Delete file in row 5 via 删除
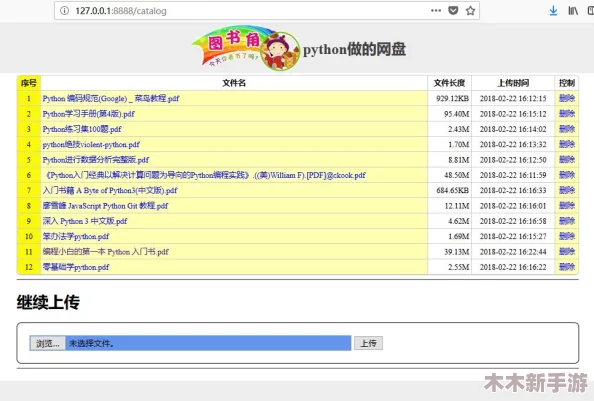Image resolution: width=594 pixels, height=401 pixels. [x=567, y=160]
